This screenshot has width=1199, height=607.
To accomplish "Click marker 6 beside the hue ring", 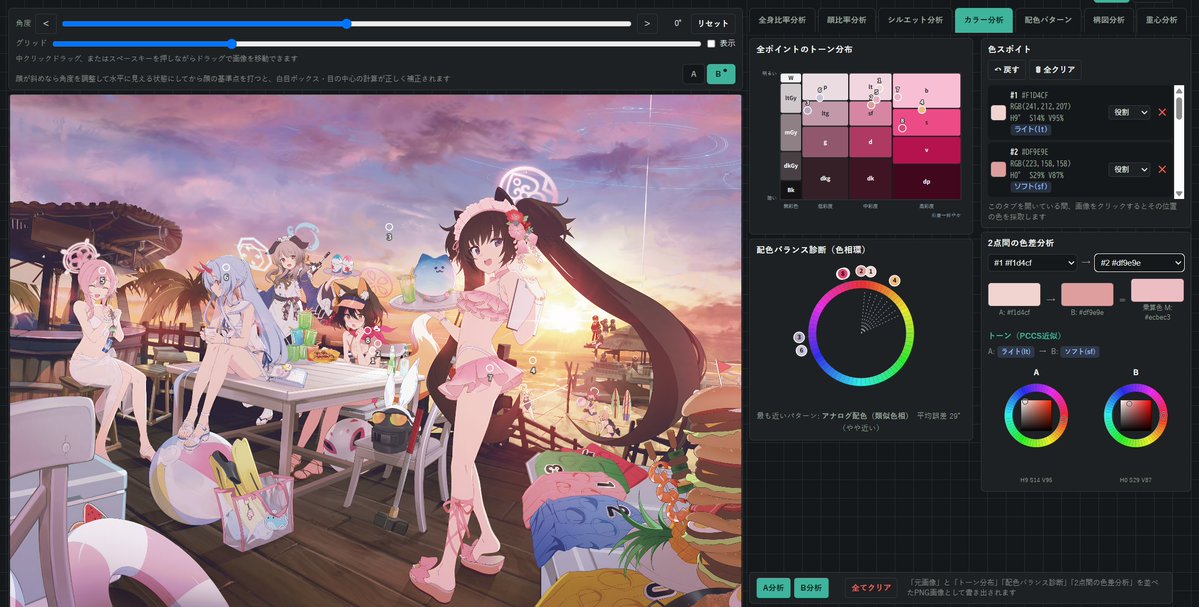I will (x=801, y=350).
